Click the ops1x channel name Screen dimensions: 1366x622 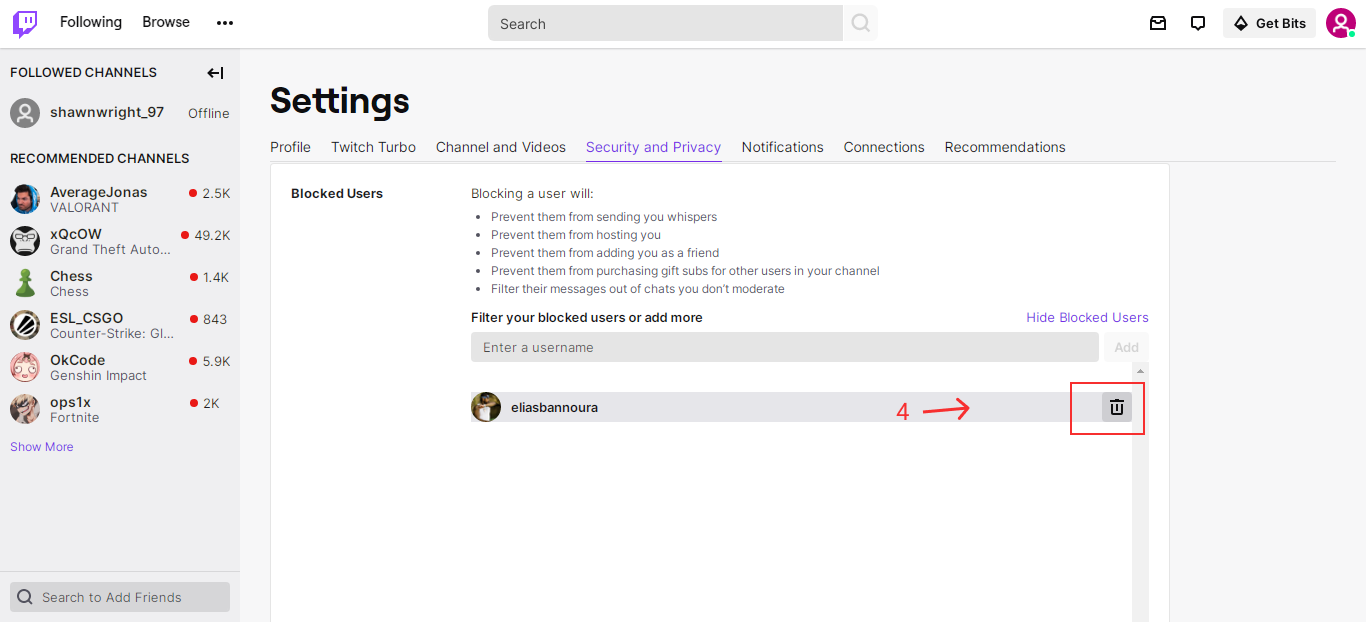click(x=70, y=402)
